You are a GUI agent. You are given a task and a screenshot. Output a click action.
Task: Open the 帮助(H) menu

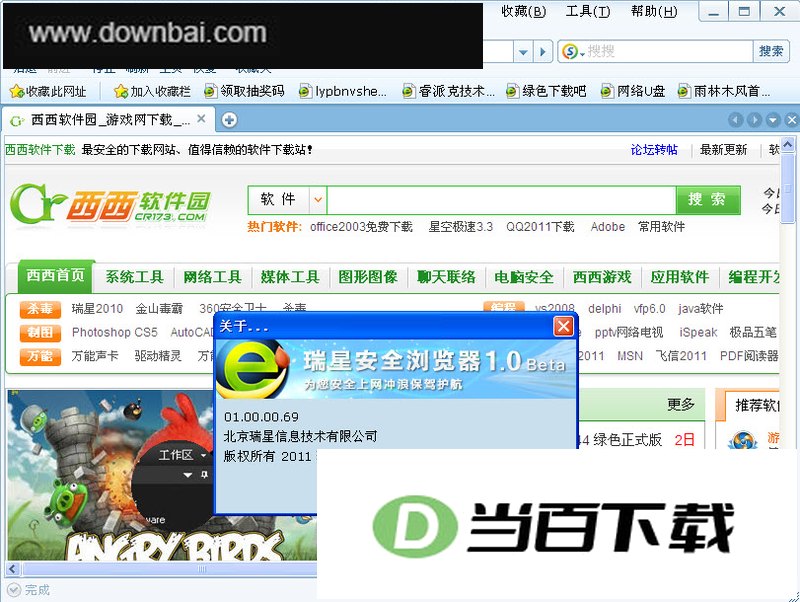[x=654, y=11]
